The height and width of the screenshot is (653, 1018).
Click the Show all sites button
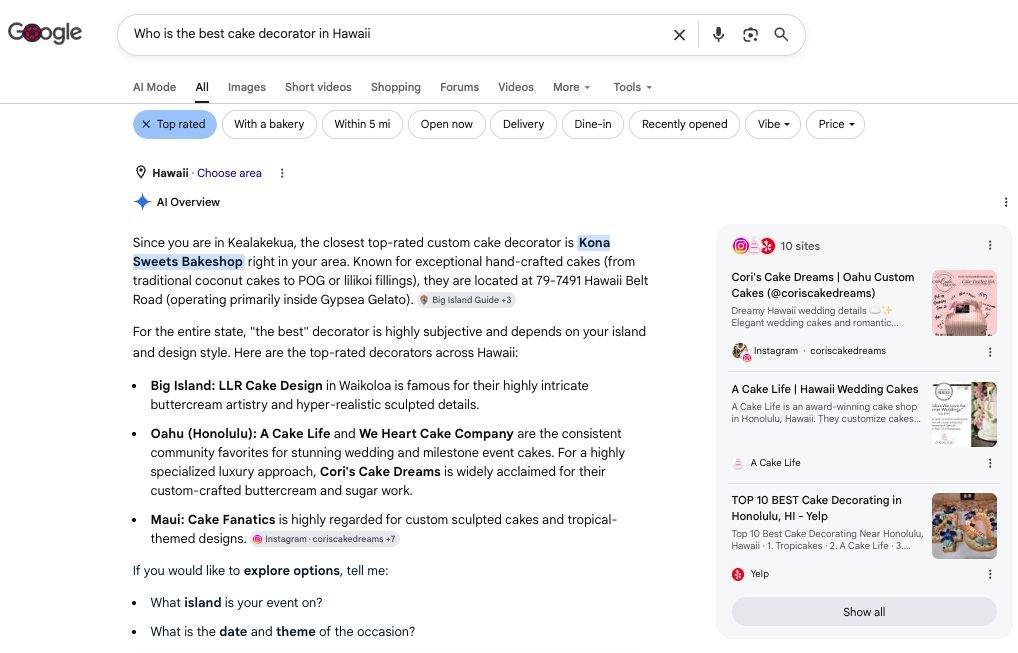[x=863, y=611]
